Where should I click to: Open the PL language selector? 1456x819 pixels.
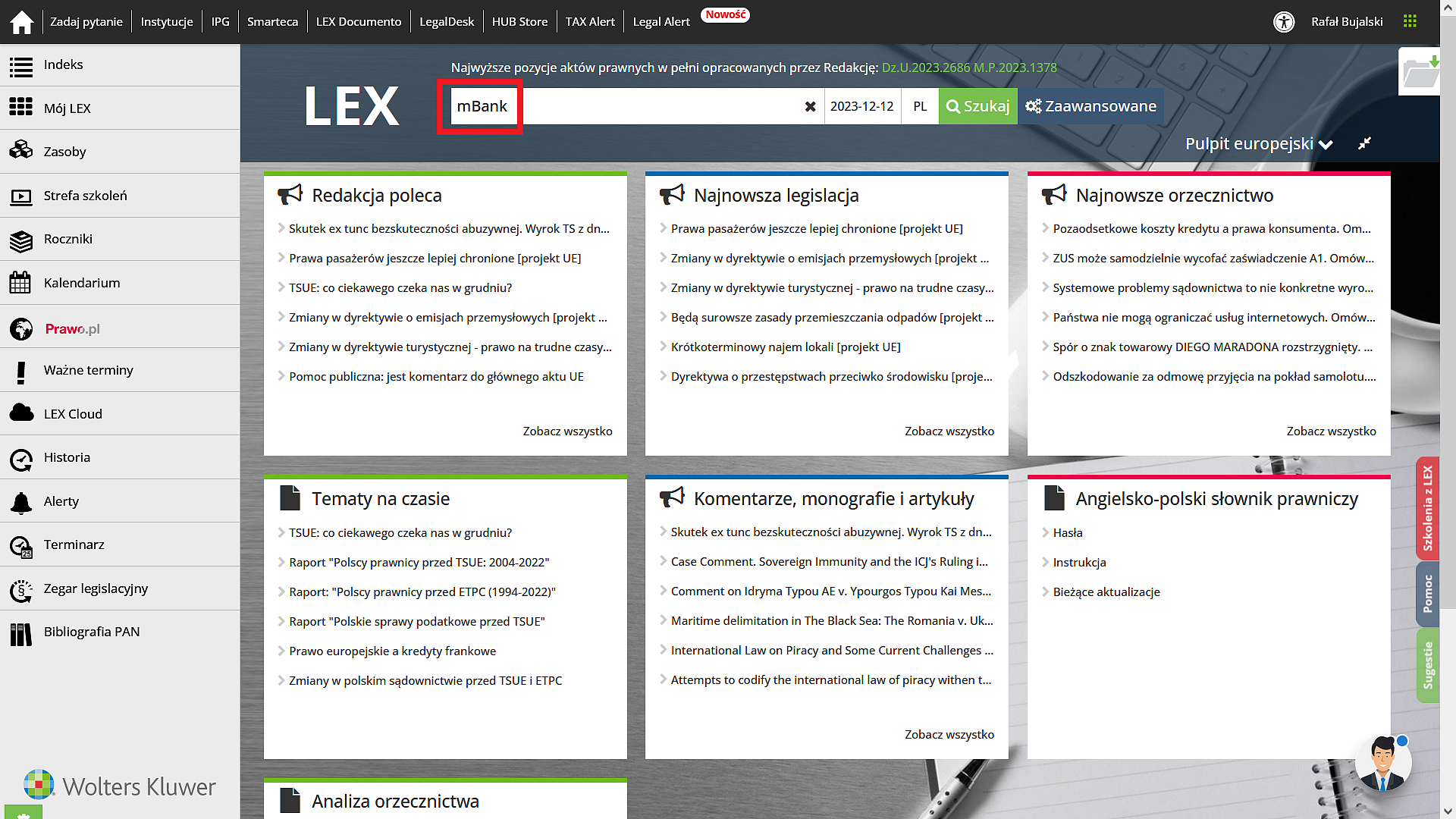click(x=920, y=106)
